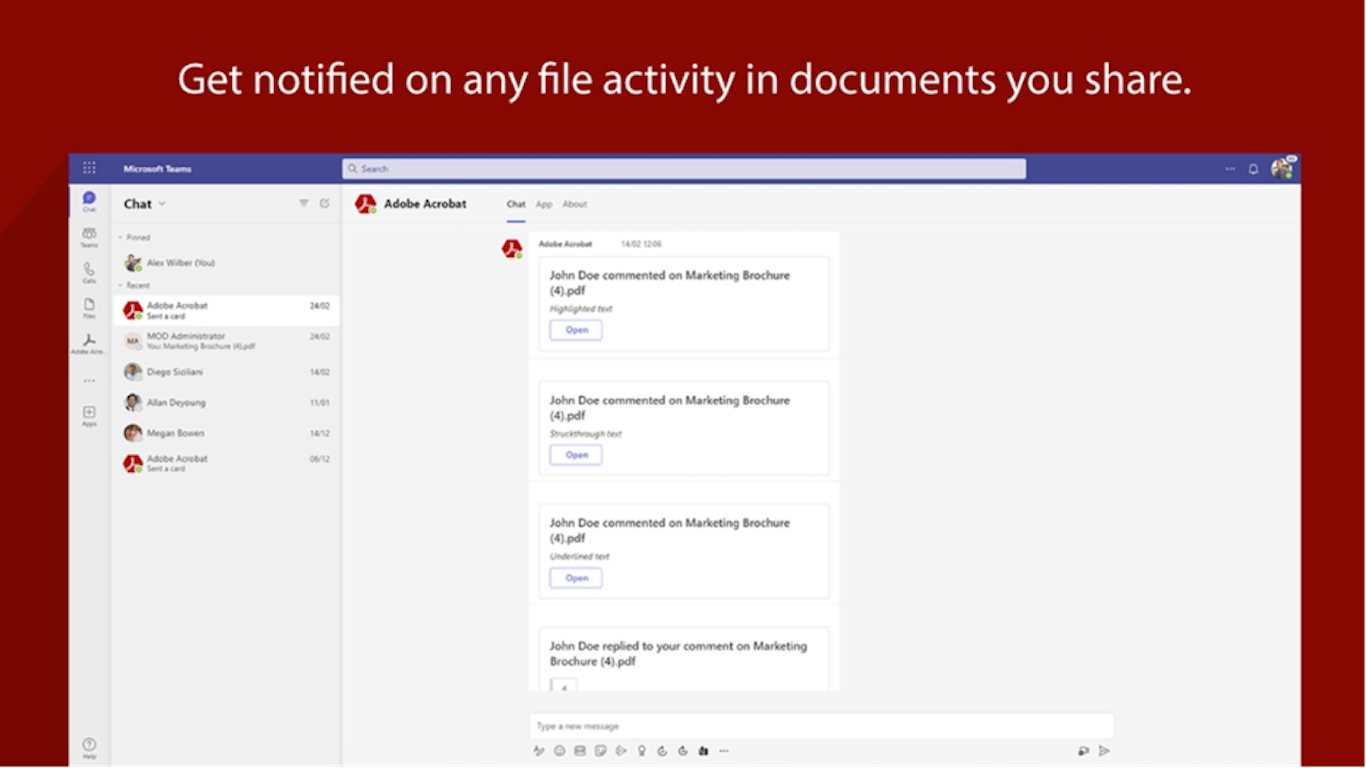The width and height of the screenshot is (1366, 768).
Task: Open the notifications bell
Action: point(1253,169)
